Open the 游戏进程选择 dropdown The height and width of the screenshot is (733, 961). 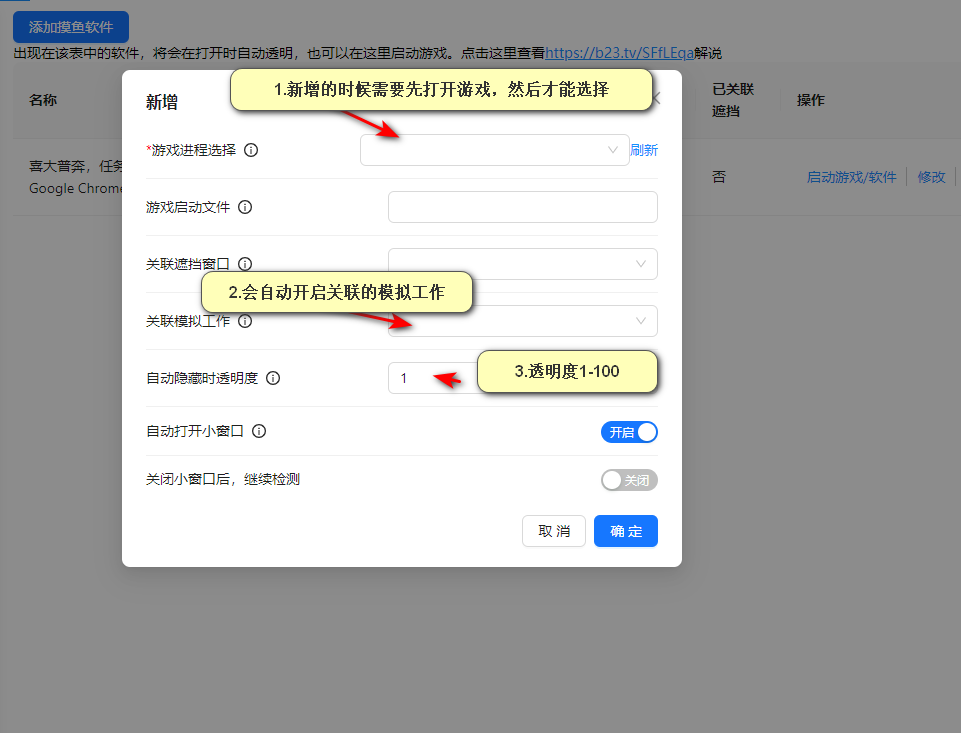point(494,150)
